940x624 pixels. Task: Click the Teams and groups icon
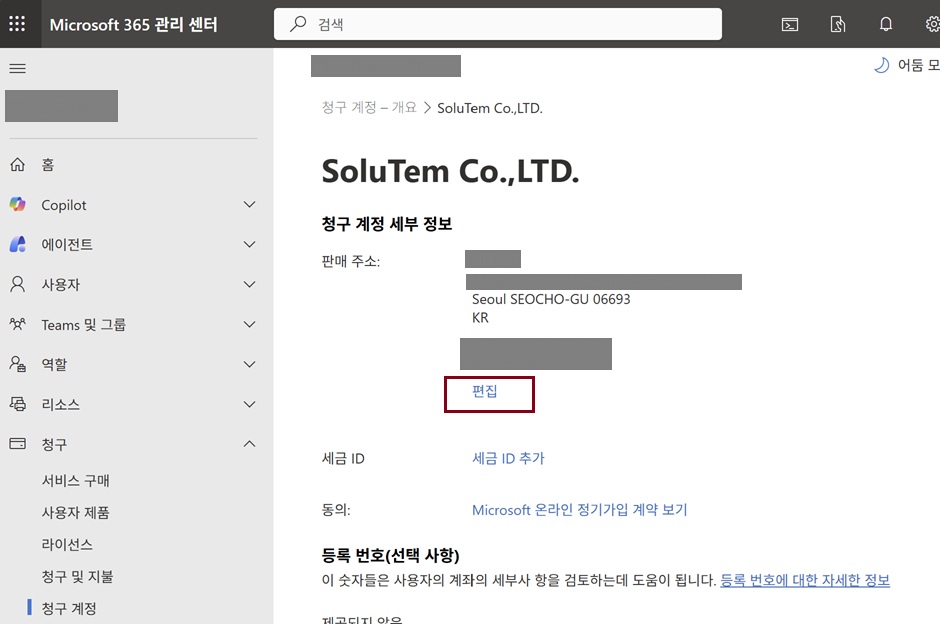coord(17,324)
